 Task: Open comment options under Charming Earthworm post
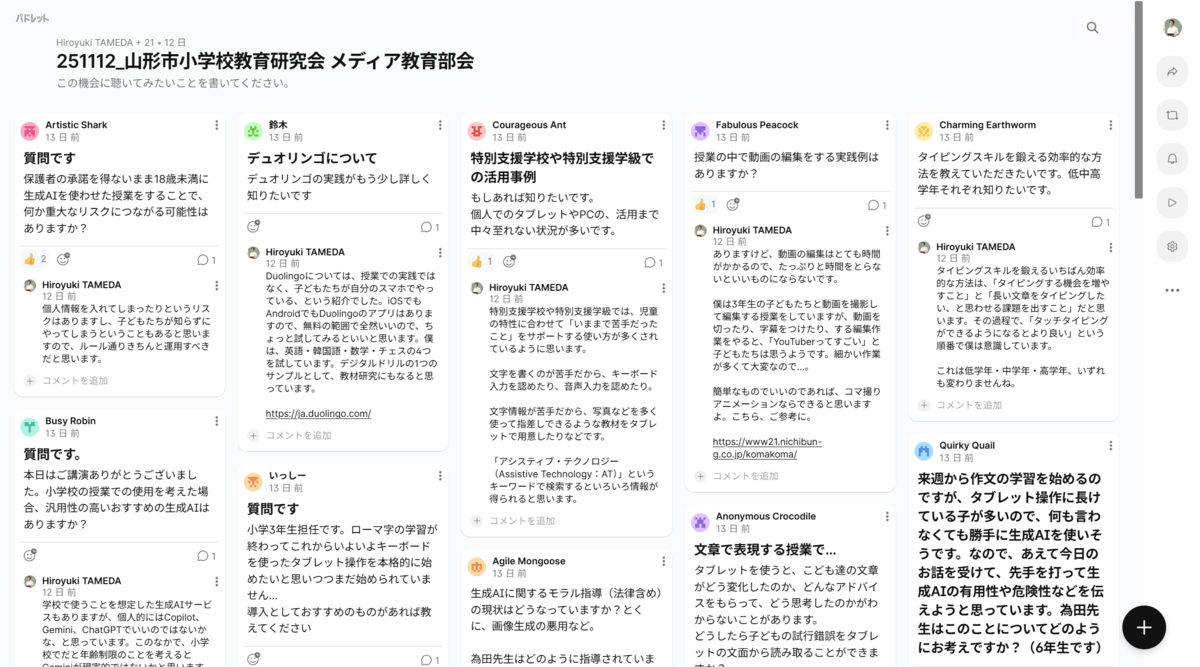tap(1110, 247)
